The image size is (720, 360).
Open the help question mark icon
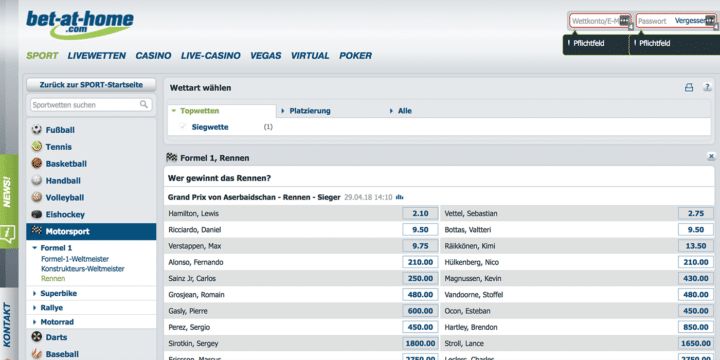(708, 87)
